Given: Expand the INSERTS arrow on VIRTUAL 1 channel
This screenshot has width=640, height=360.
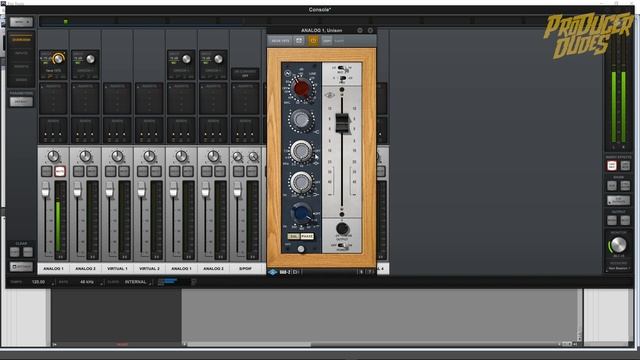Looking at the screenshot, I should (x=106, y=87).
